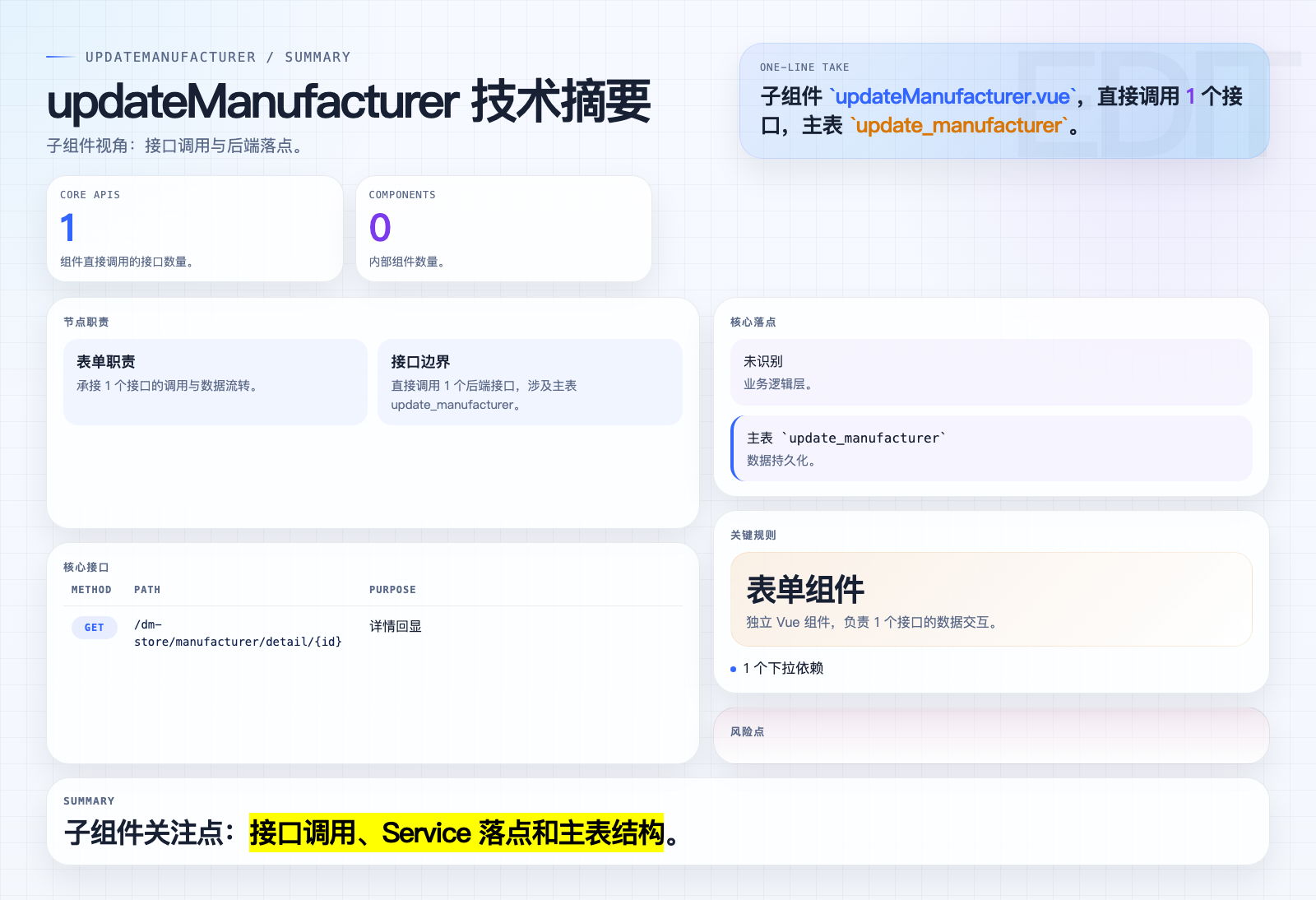This screenshot has height=900, width=1316.
Task: Click the PATH column header
Action: [147, 590]
